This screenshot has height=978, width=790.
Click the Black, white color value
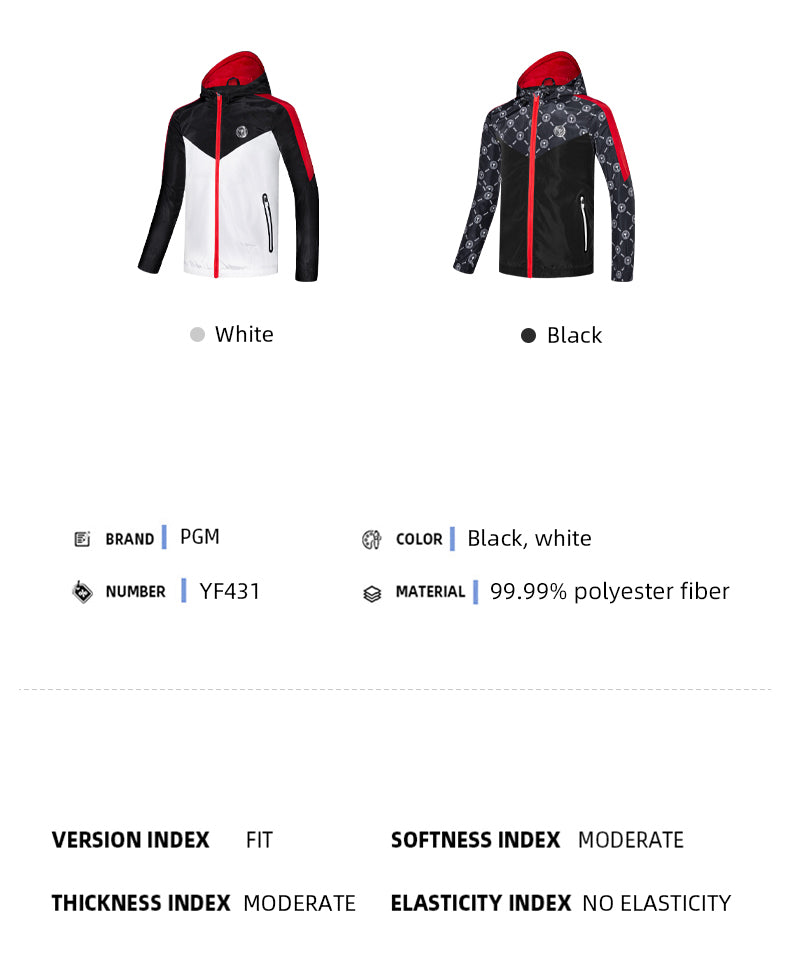tap(529, 538)
